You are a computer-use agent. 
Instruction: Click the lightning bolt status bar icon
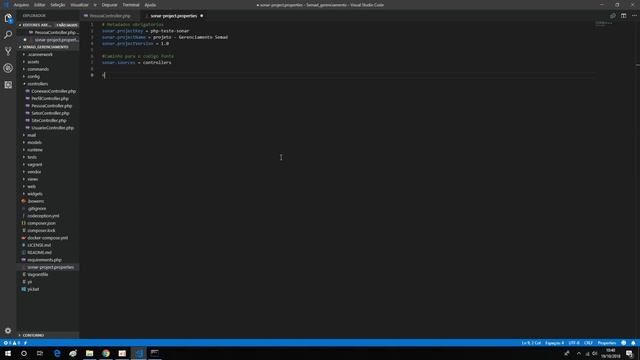coord(25,343)
